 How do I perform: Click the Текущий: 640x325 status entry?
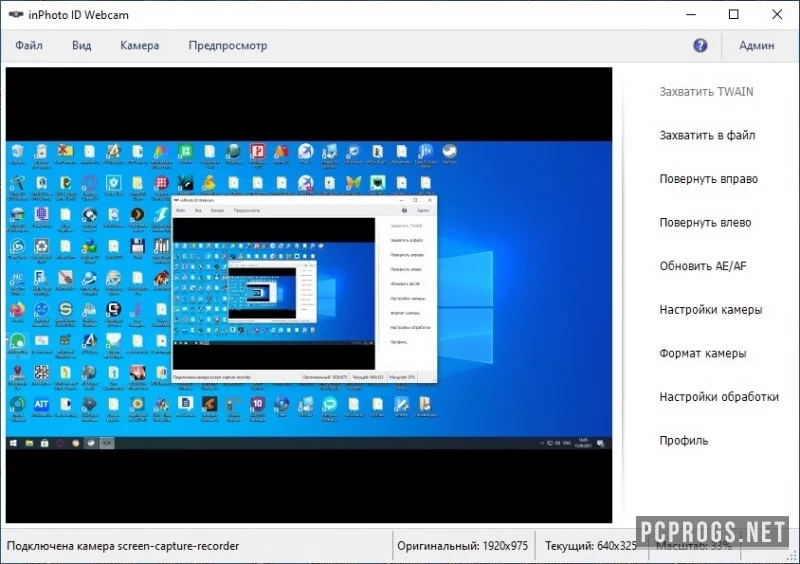pos(591,546)
